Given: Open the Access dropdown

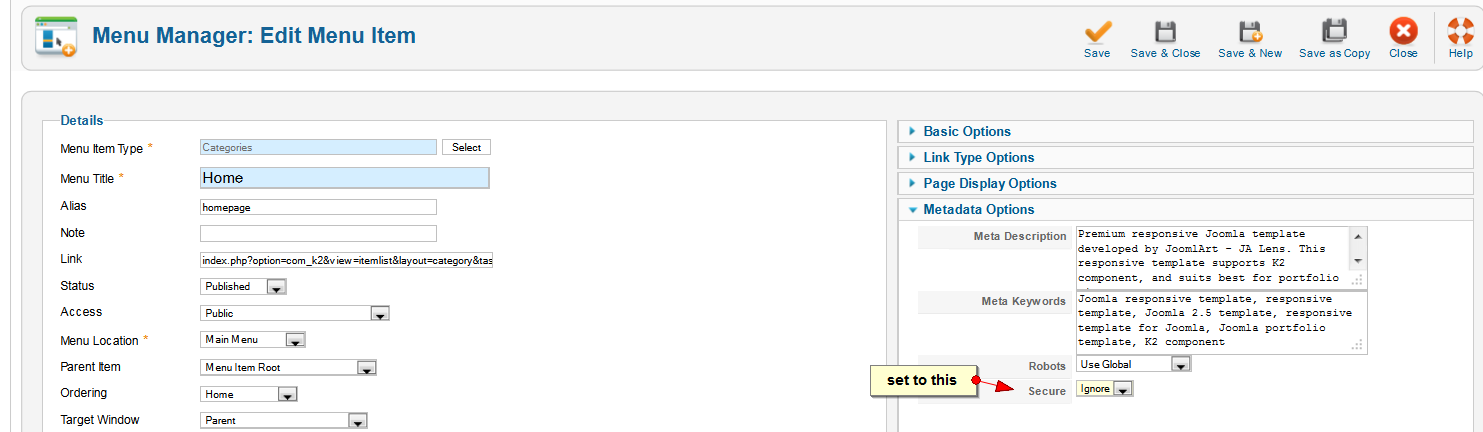Looking at the screenshot, I should click(x=295, y=313).
